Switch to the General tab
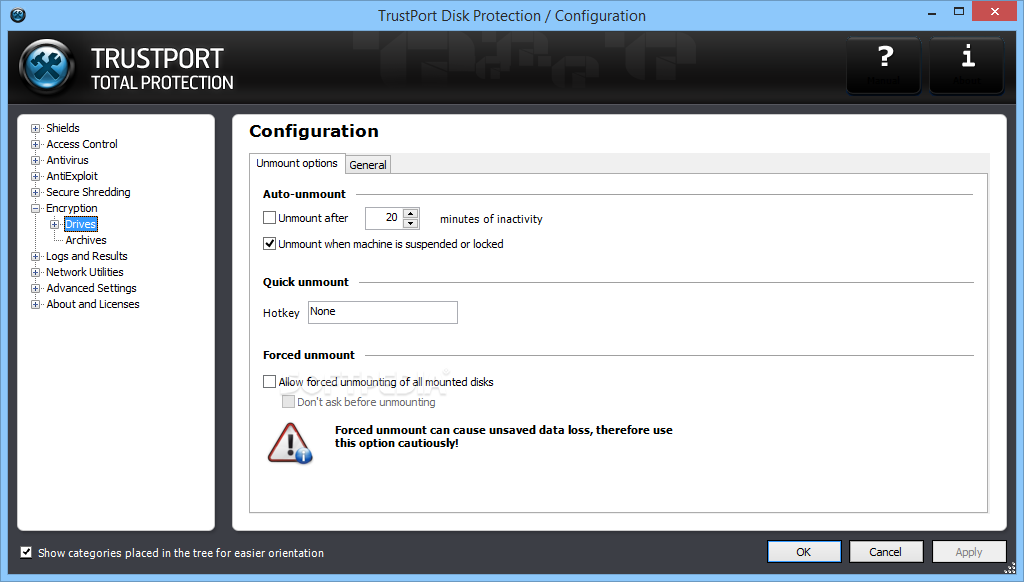This screenshot has width=1024, height=582. click(368, 165)
